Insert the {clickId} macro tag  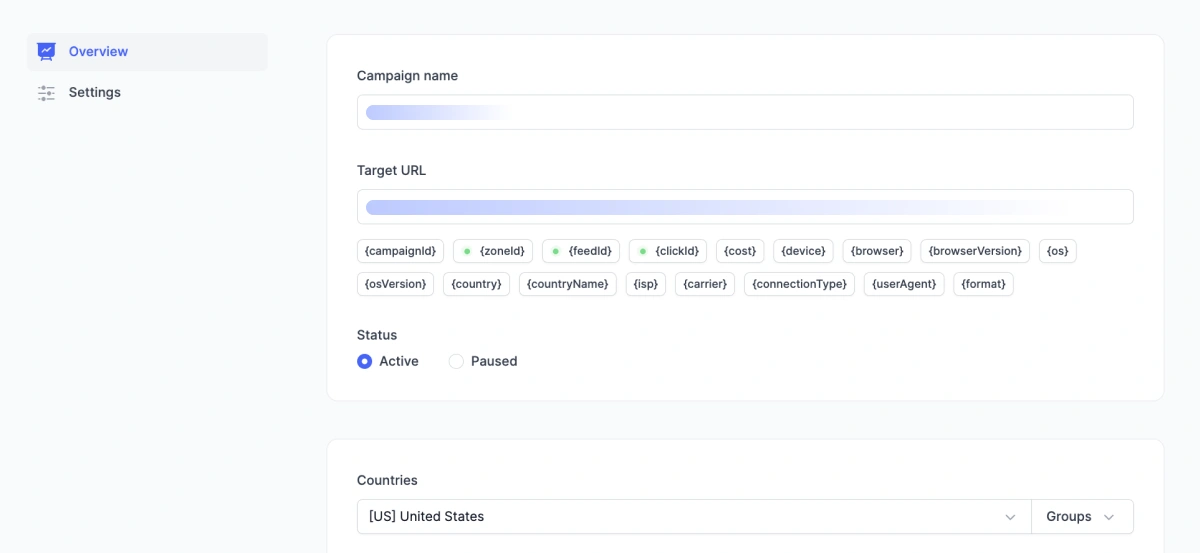point(668,251)
